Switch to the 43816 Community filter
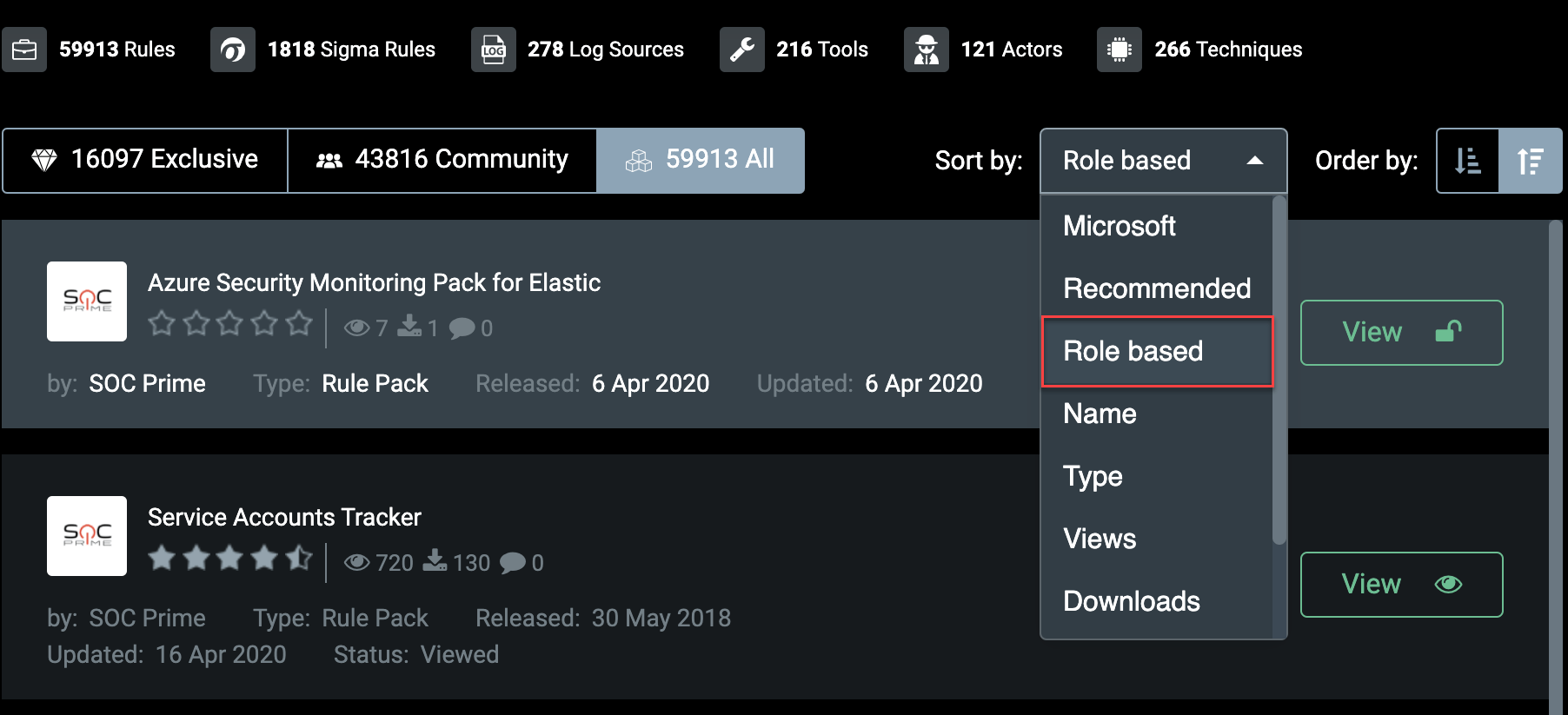The width and height of the screenshot is (1568, 715). pos(442,161)
